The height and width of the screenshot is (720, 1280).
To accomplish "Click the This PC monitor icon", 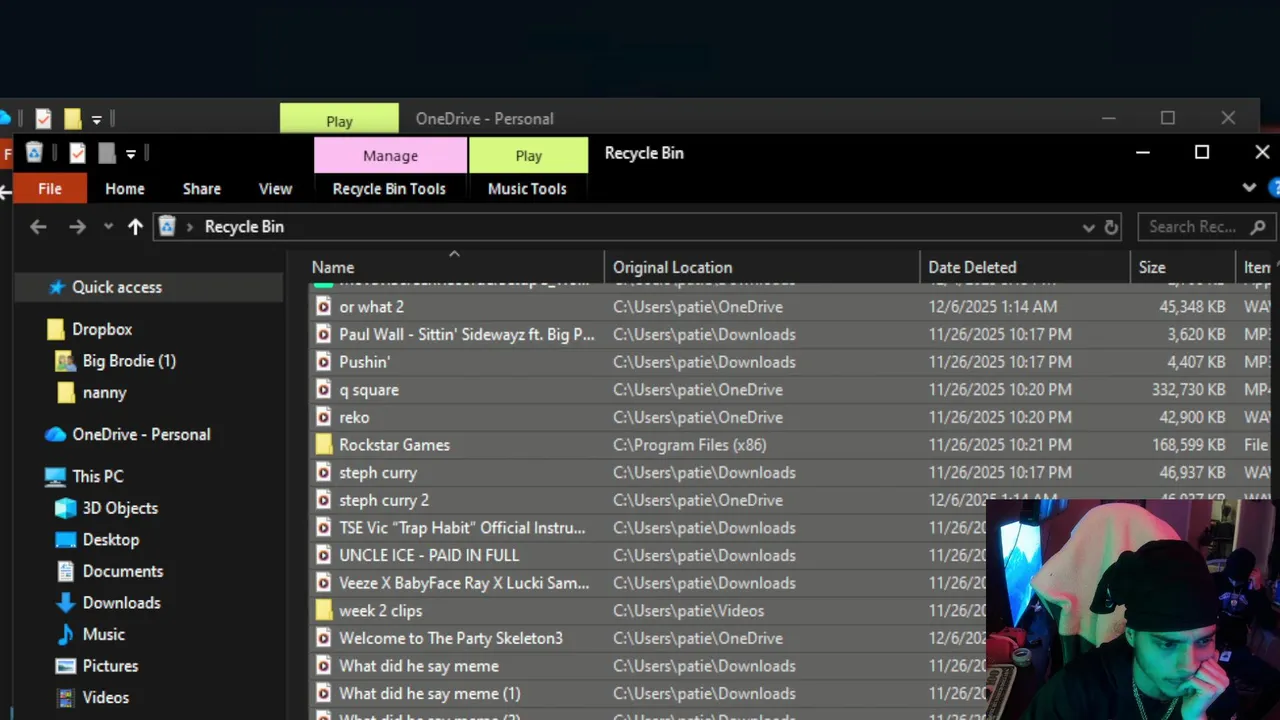I will click(x=55, y=476).
